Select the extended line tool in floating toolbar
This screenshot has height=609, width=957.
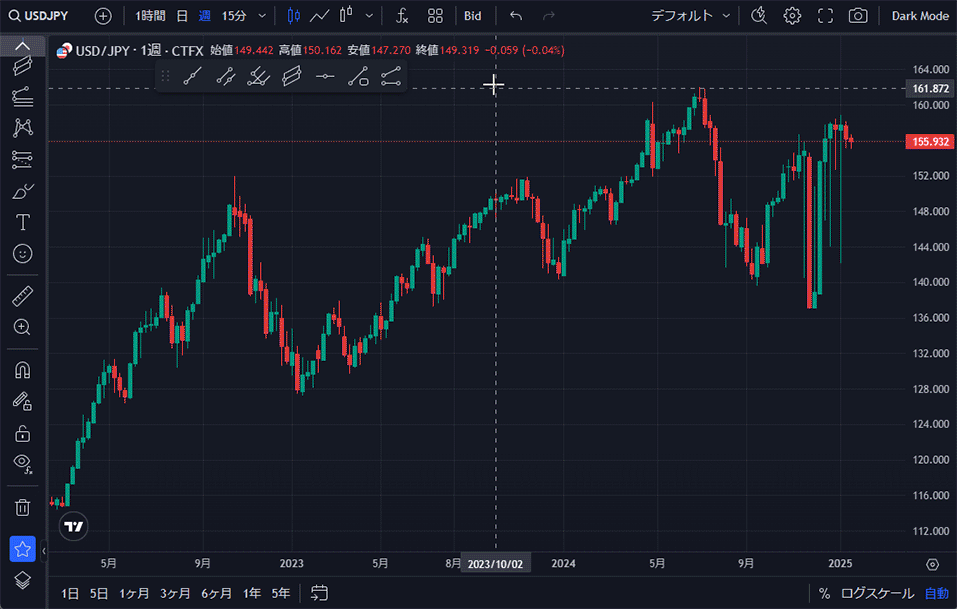point(259,77)
